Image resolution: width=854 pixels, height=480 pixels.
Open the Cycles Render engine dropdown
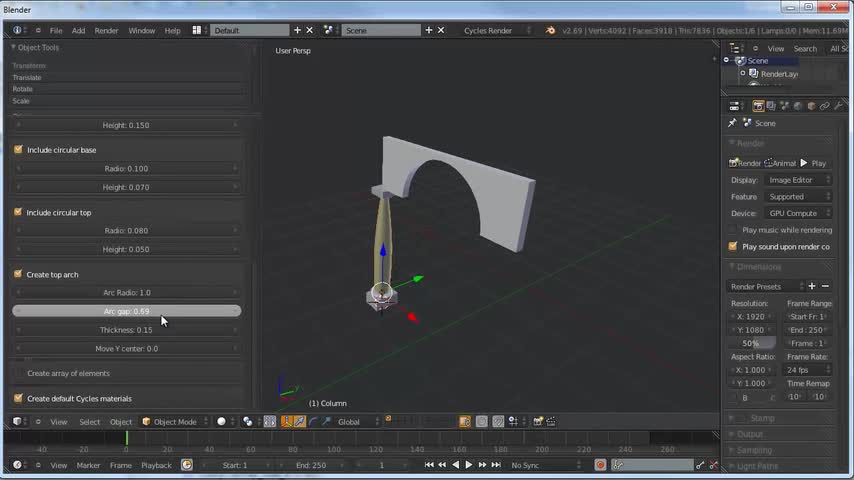click(x=497, y=31)
